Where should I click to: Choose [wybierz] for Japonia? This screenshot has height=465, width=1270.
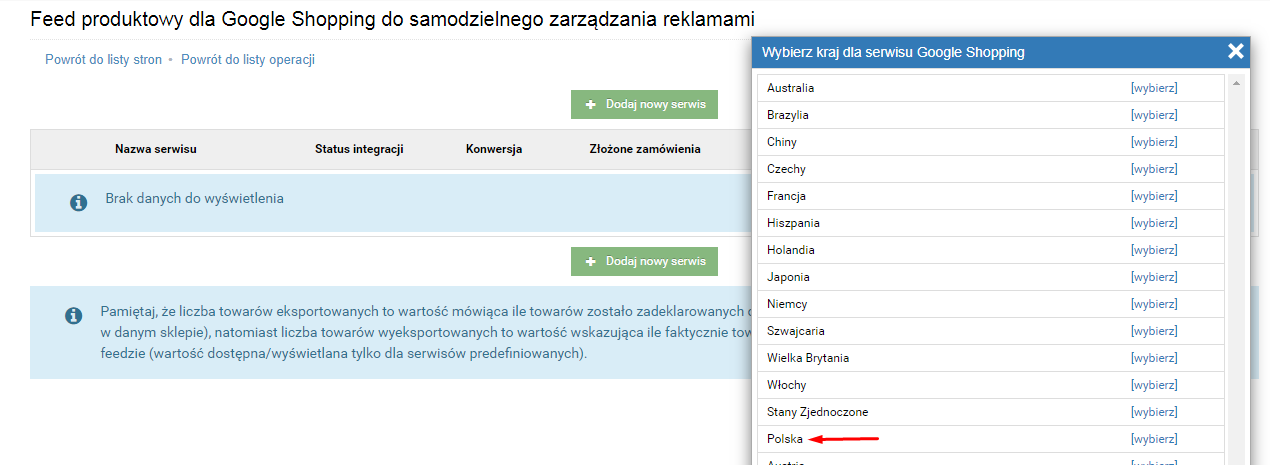pyautogui.click(x=1154, y=277)
